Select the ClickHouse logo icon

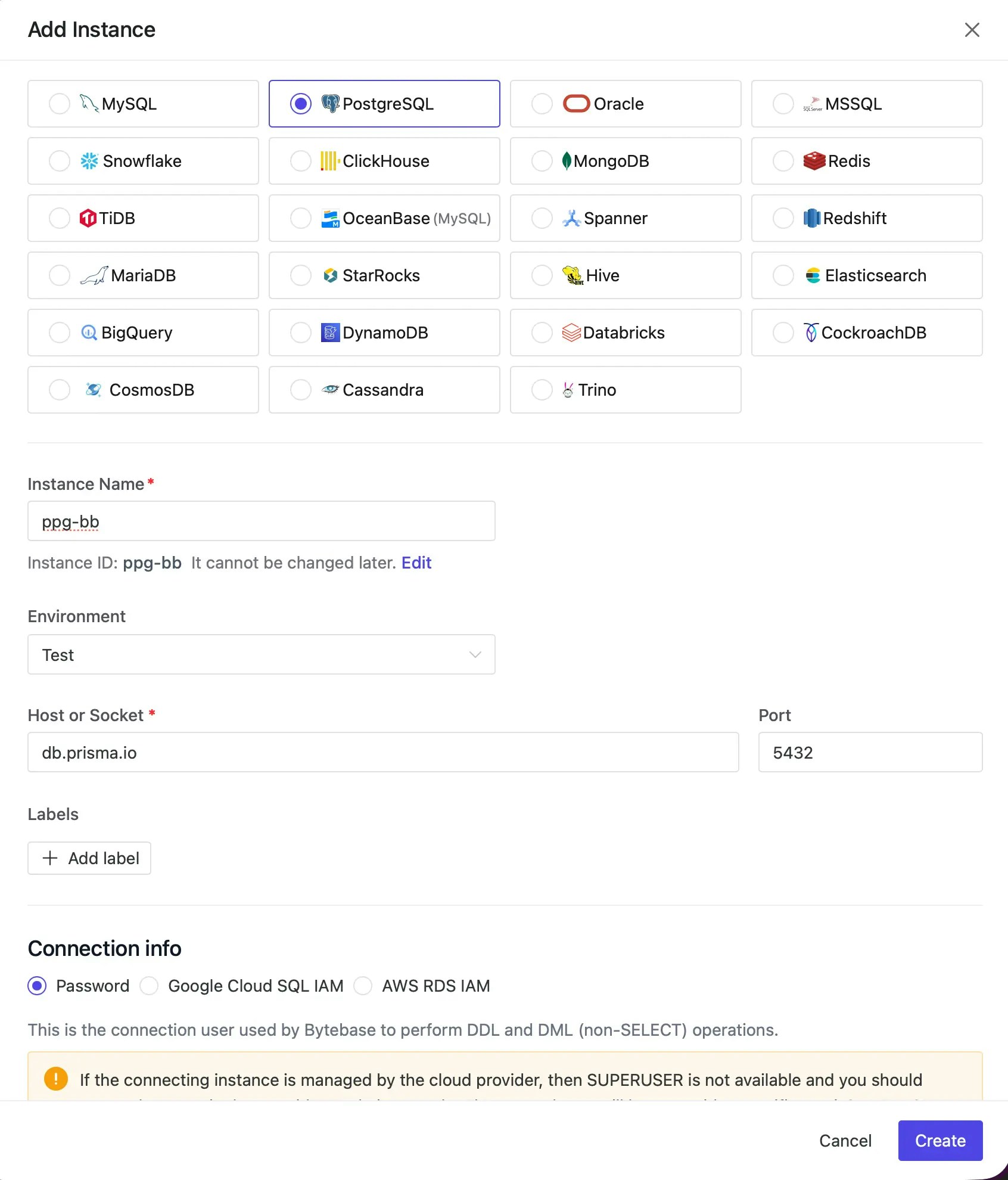[328, 161]
